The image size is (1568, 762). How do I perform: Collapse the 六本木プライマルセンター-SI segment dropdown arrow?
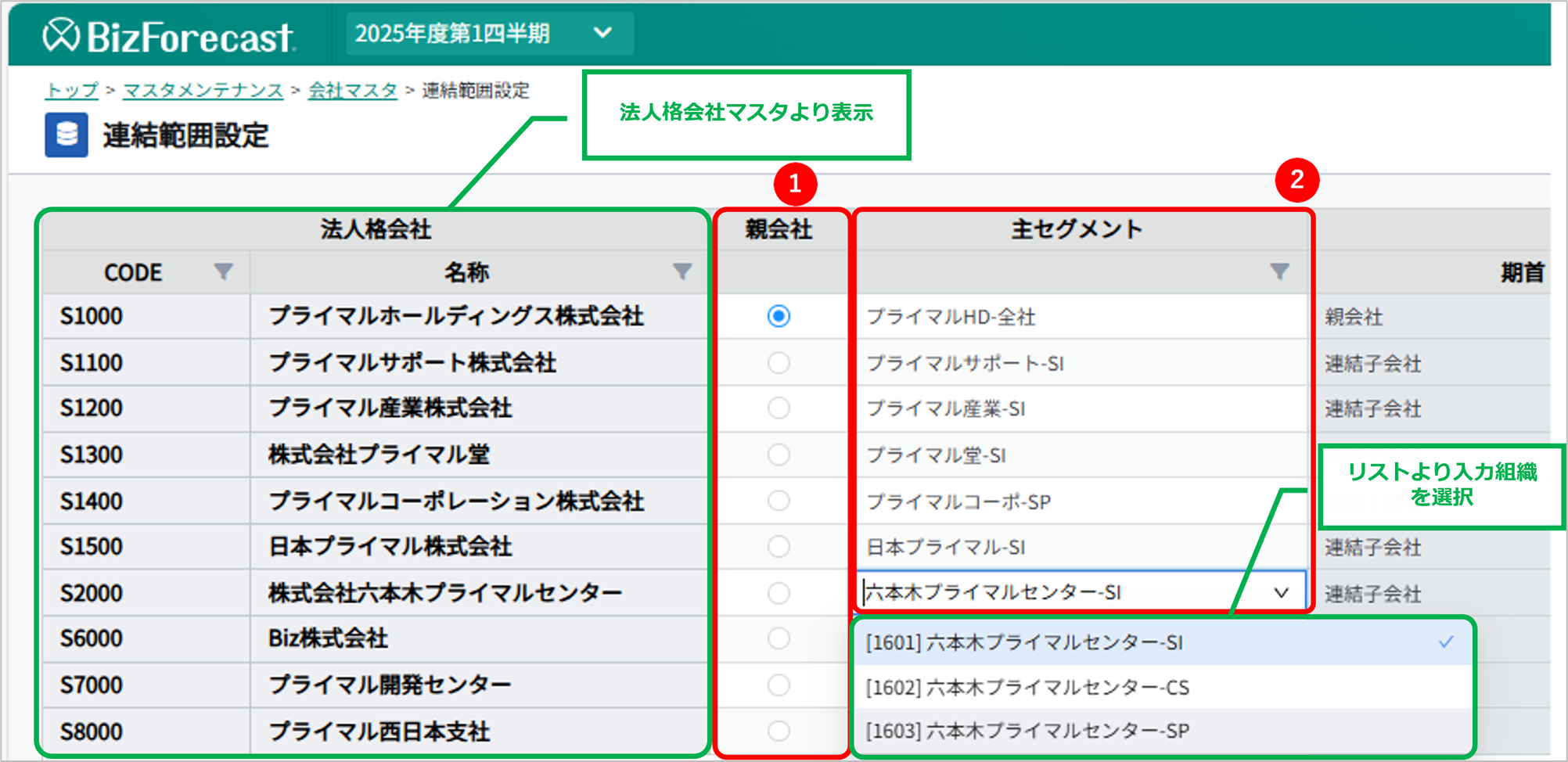pos(1281,593)
